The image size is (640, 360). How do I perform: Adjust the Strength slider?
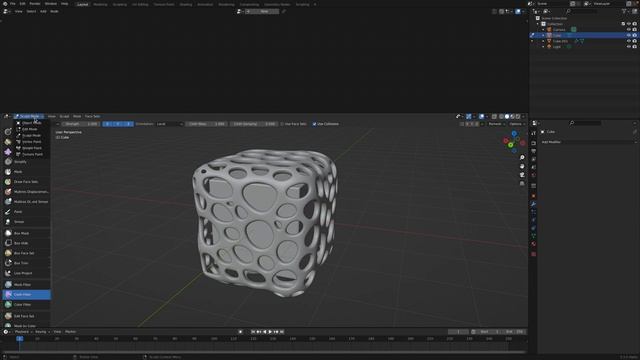tap(81, 124)
